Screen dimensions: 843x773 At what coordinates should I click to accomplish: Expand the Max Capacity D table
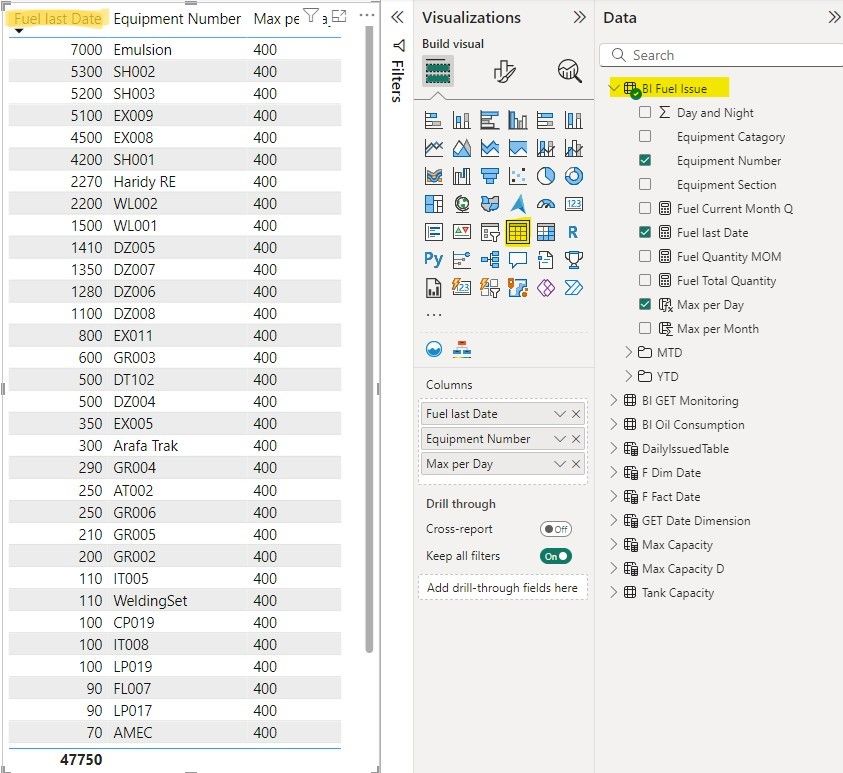pyautogui.click(x=614, y=568)
